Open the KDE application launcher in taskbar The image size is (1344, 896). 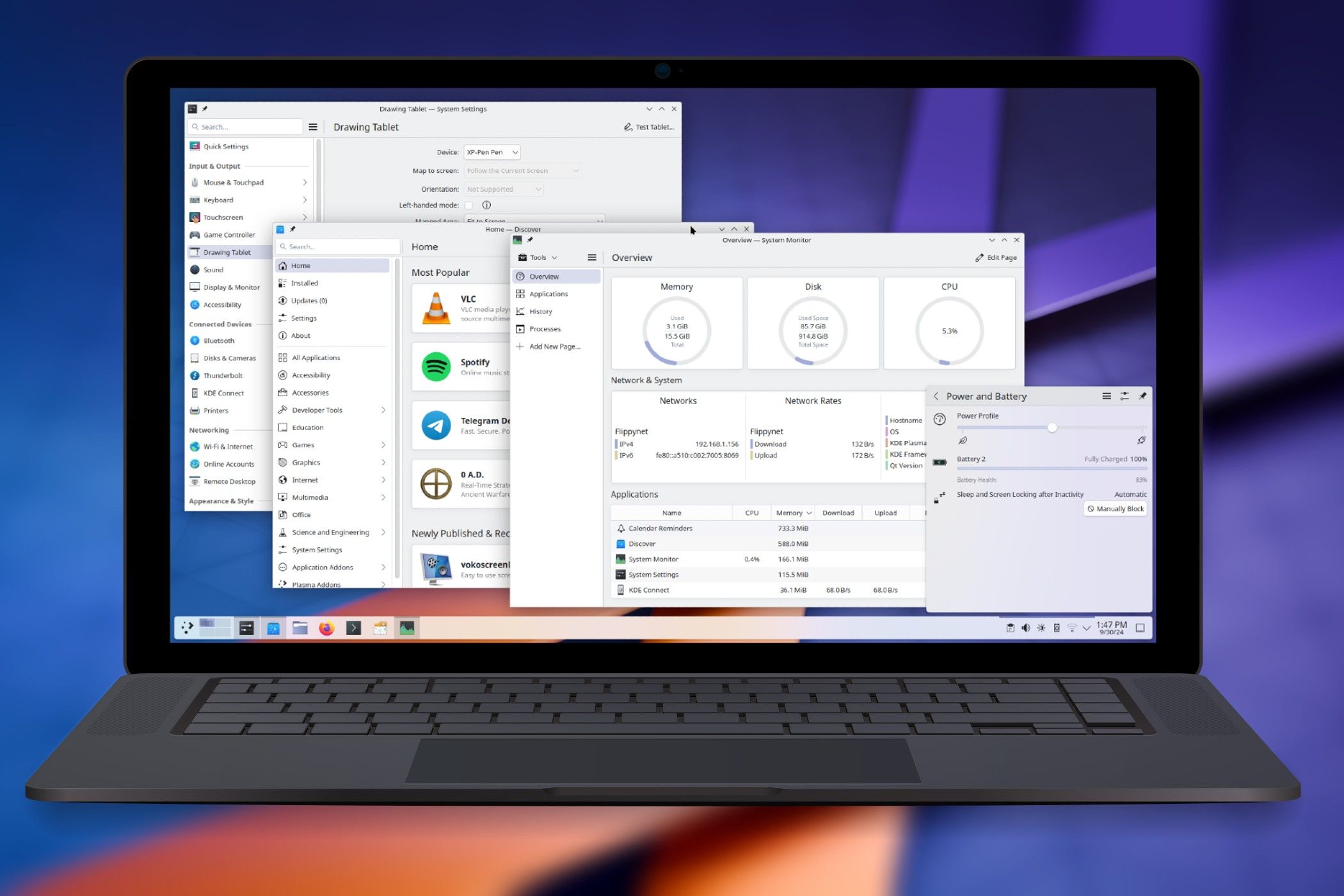187,628
